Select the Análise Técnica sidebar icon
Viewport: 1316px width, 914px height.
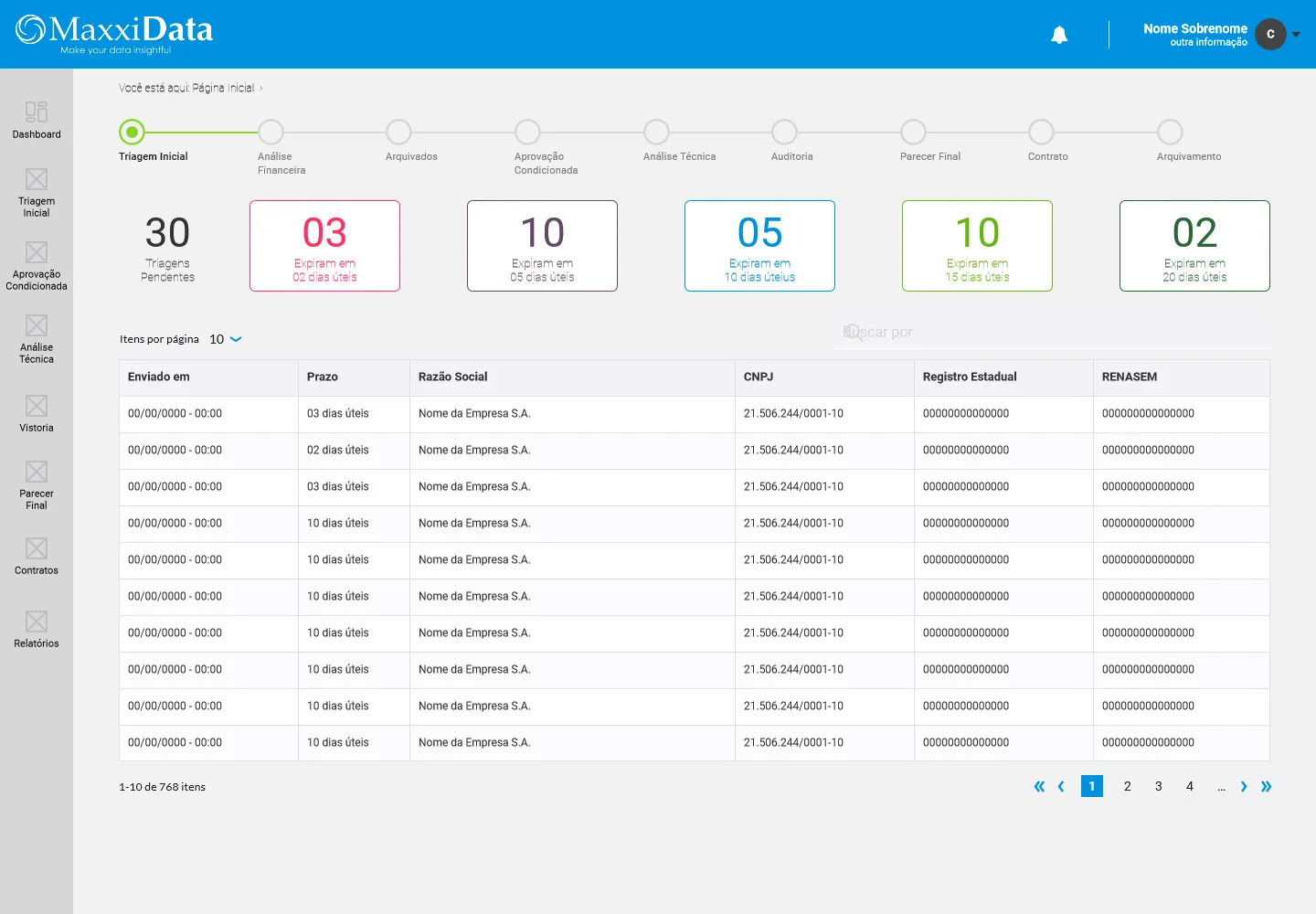pos(37,324)
